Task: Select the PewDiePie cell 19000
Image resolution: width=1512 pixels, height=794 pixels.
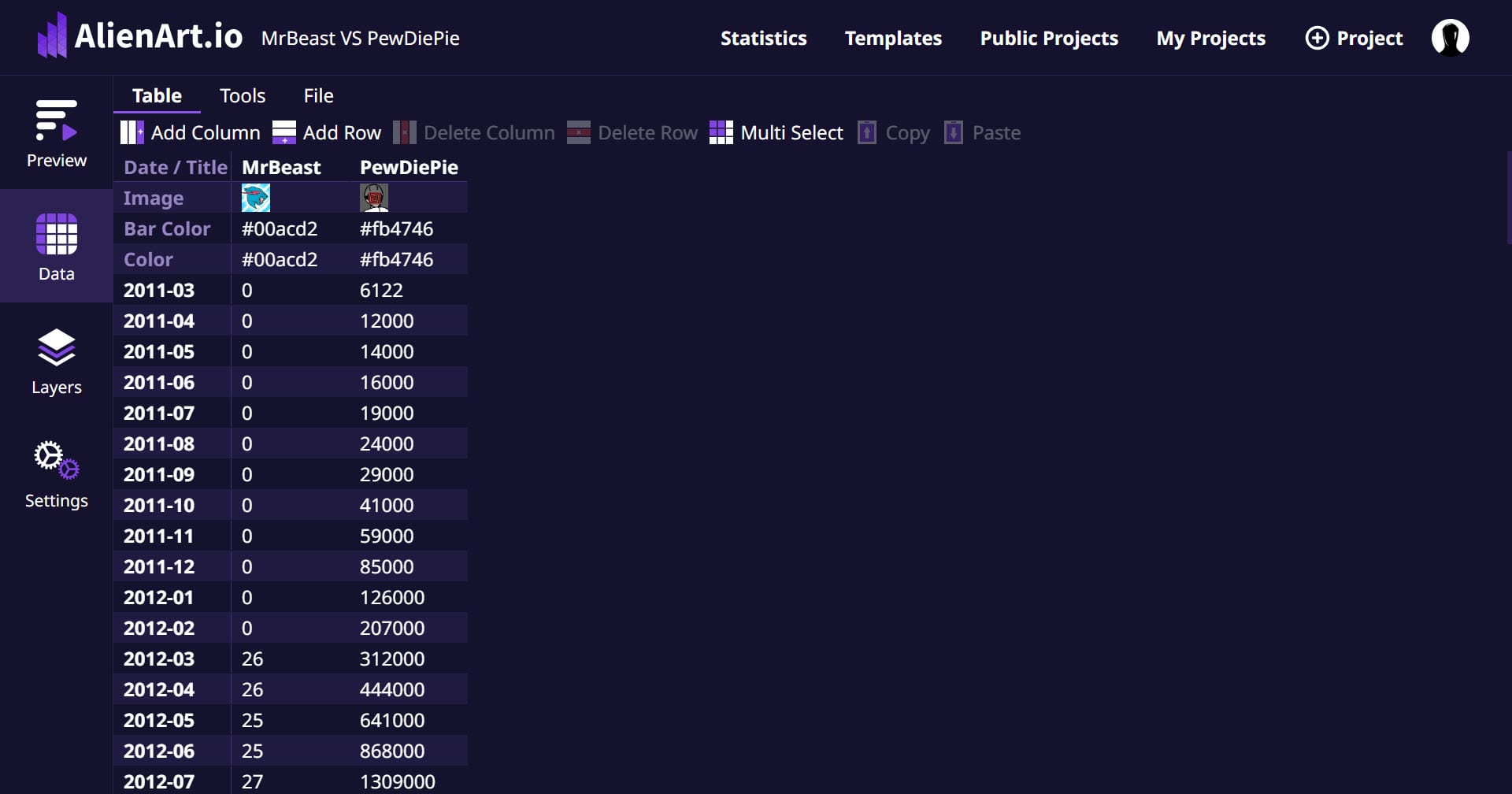Action: [408, 413]
